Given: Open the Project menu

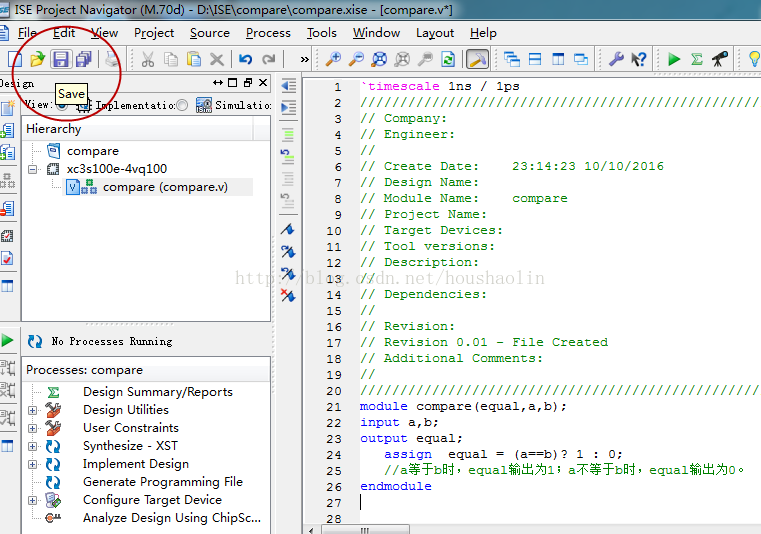Looking at the screenshot, I should click(154, 33).
